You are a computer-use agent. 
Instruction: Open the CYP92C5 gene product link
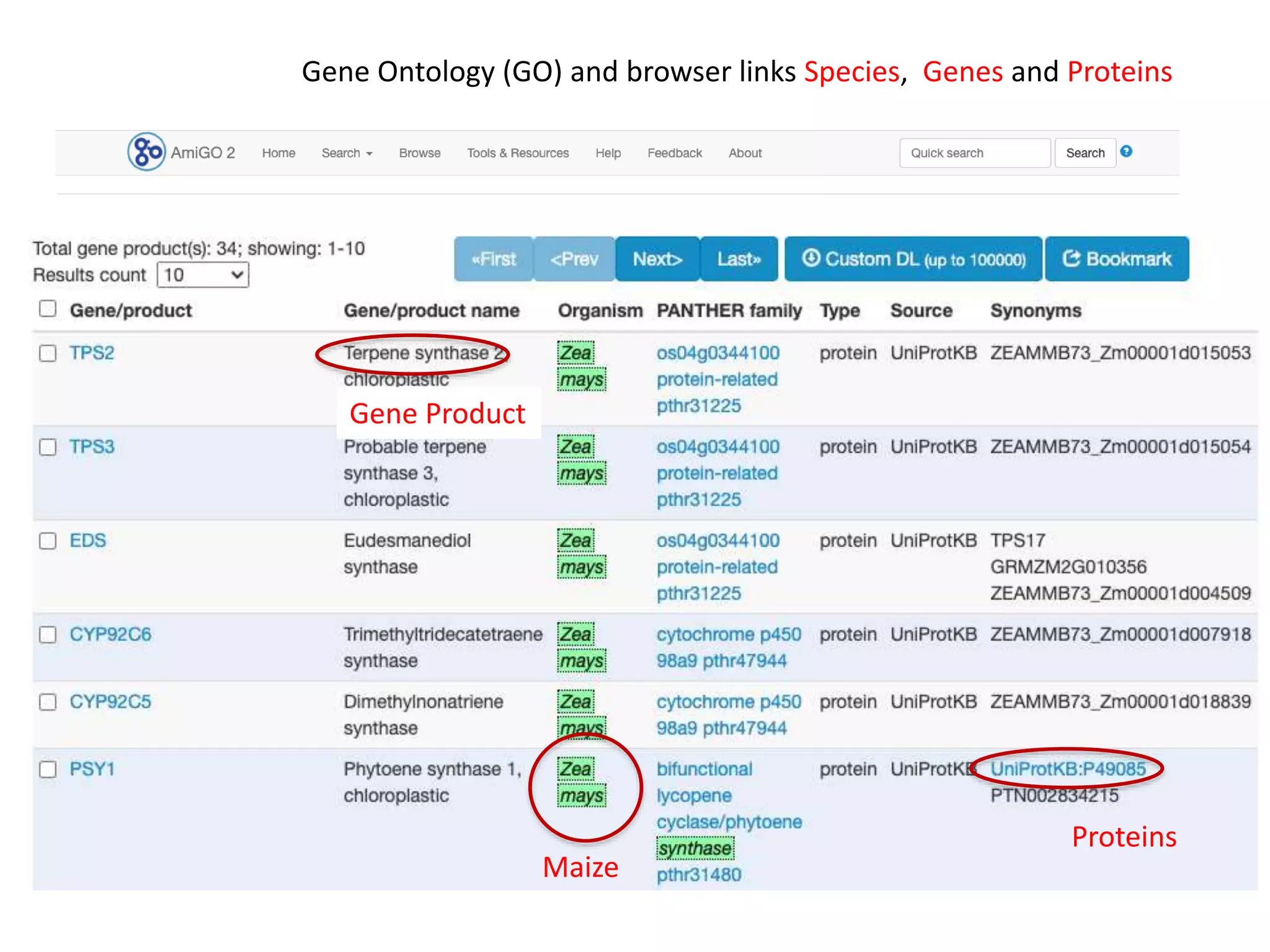pyautogui.click(x=110, y=702)
